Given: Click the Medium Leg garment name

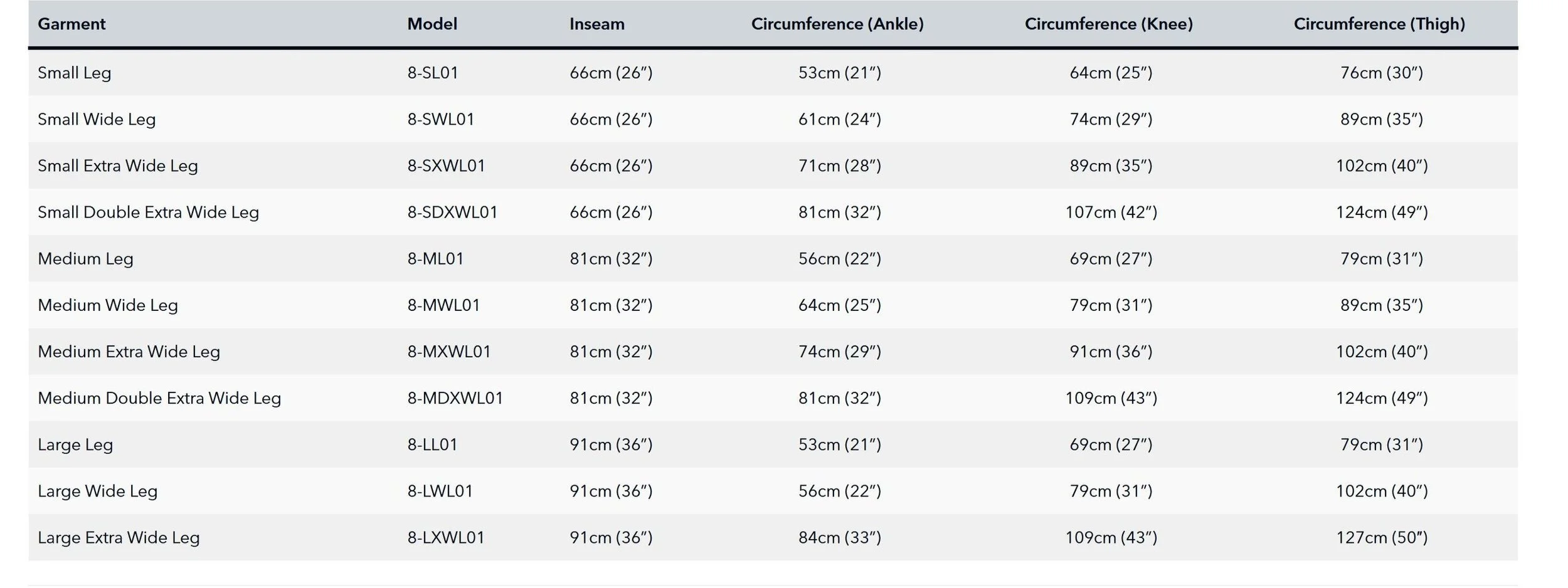Looking at the screenshot, I should 85,258.
